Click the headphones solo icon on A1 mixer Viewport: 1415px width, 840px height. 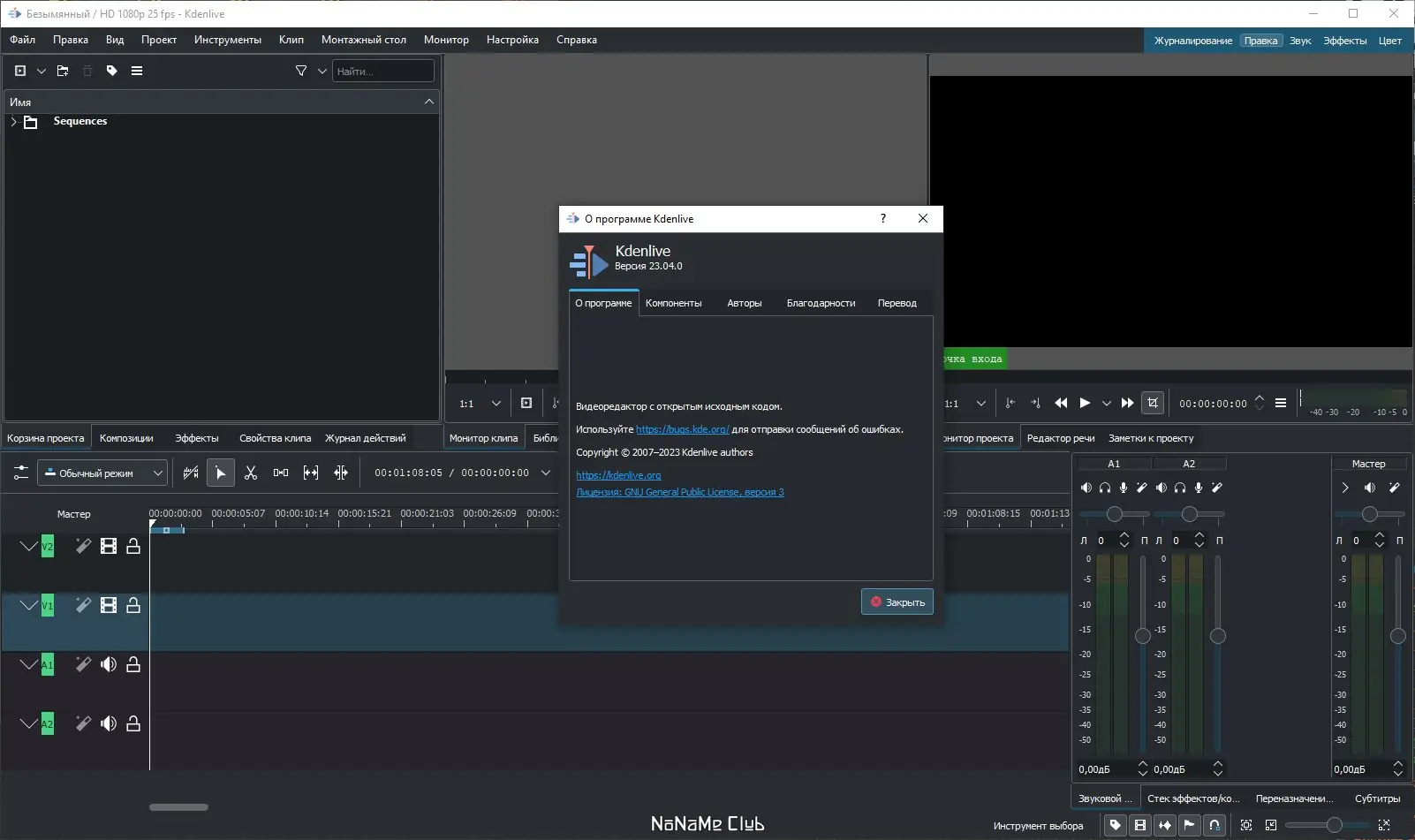(1105, 488)
